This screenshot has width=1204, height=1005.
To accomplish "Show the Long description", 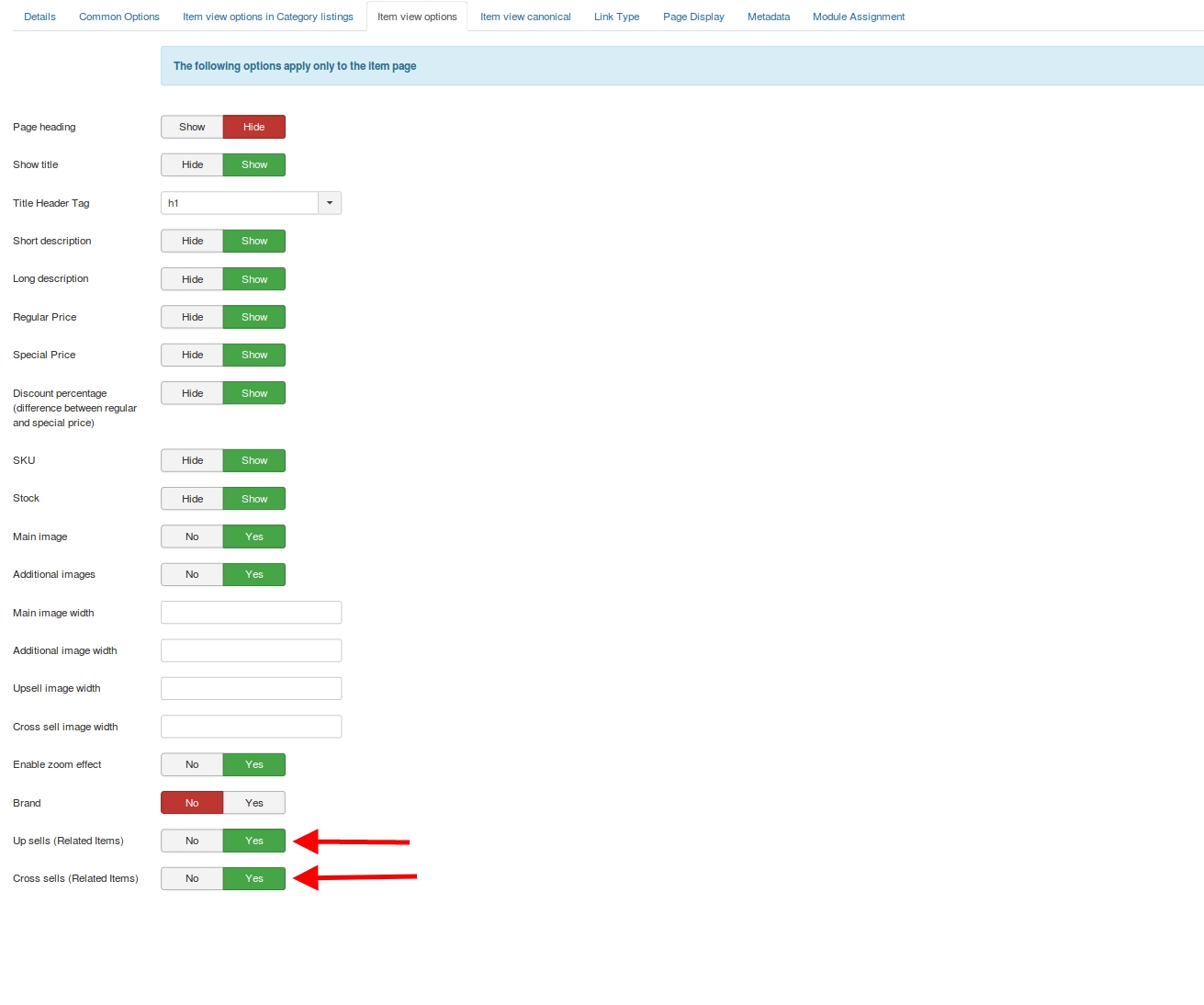I will 254,279.
